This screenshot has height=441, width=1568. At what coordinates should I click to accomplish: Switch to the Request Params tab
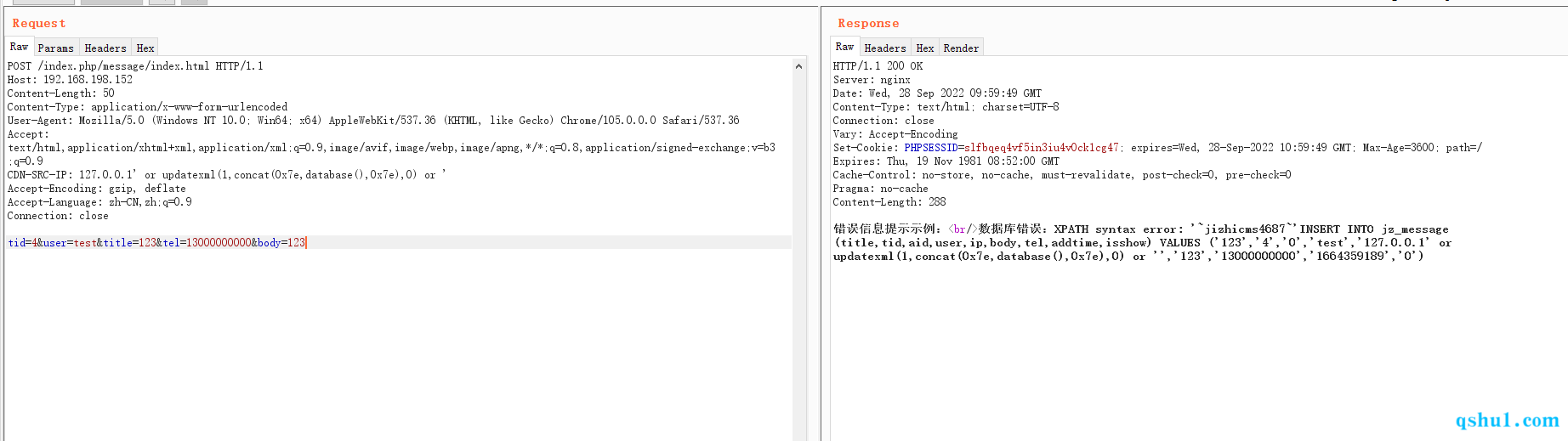point(56,48)
